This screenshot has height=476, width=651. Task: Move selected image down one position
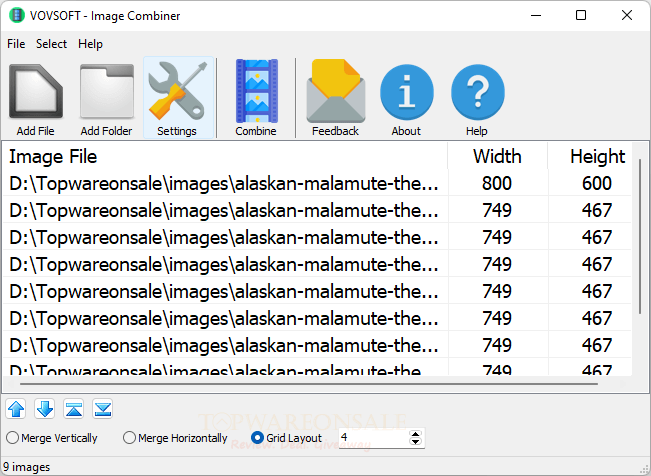pos(45,409)
